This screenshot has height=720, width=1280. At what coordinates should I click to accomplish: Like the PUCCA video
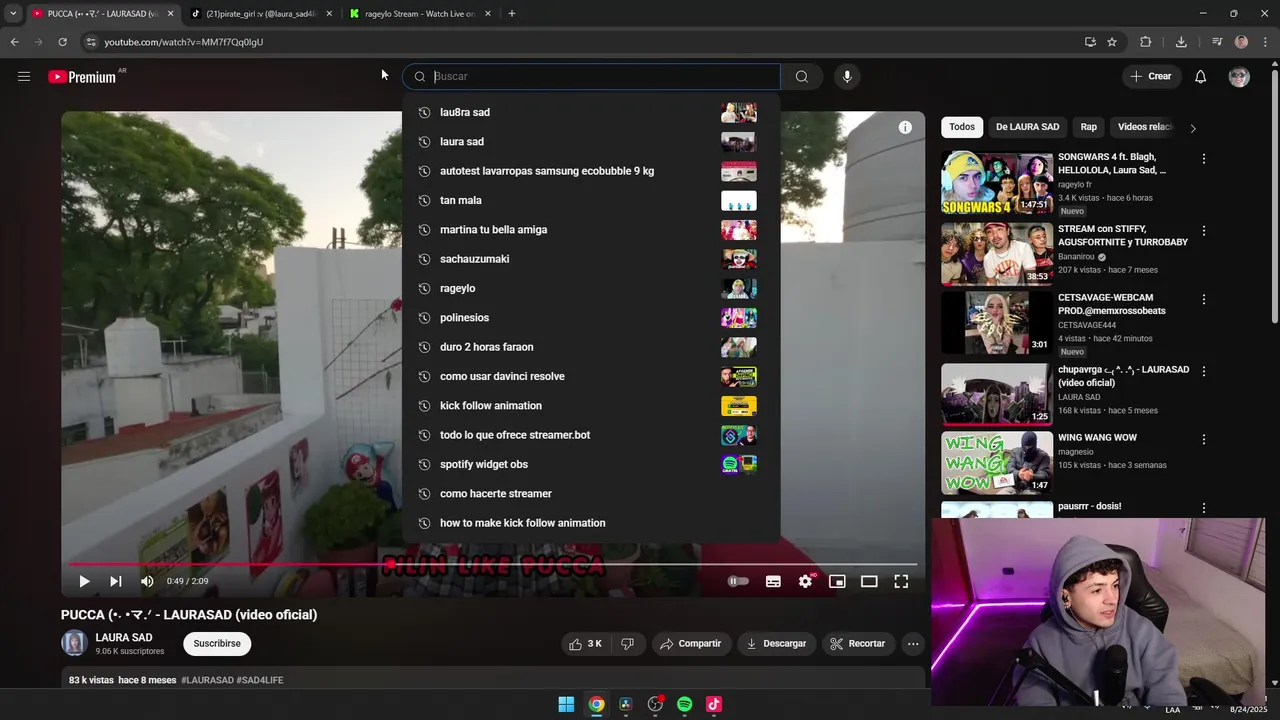point(585,644)
